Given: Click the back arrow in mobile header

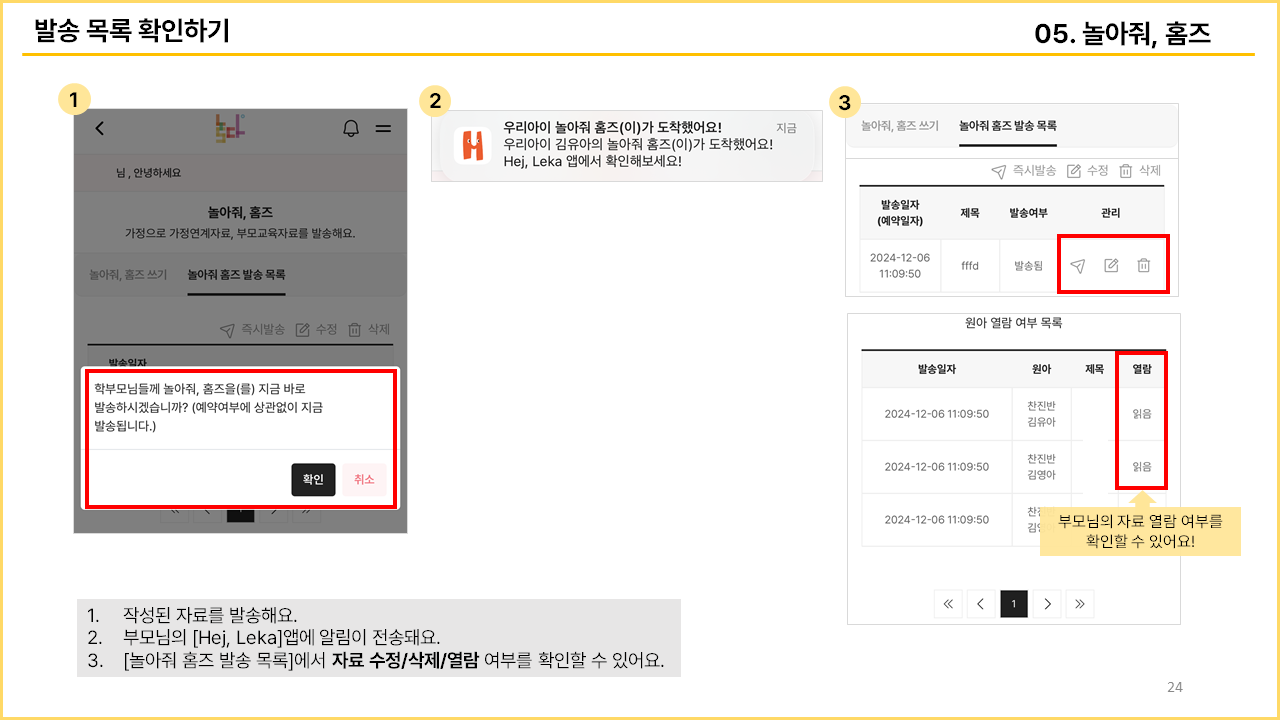Looking at the screenshot, I should pyautogui.click(x=99, y=128).
